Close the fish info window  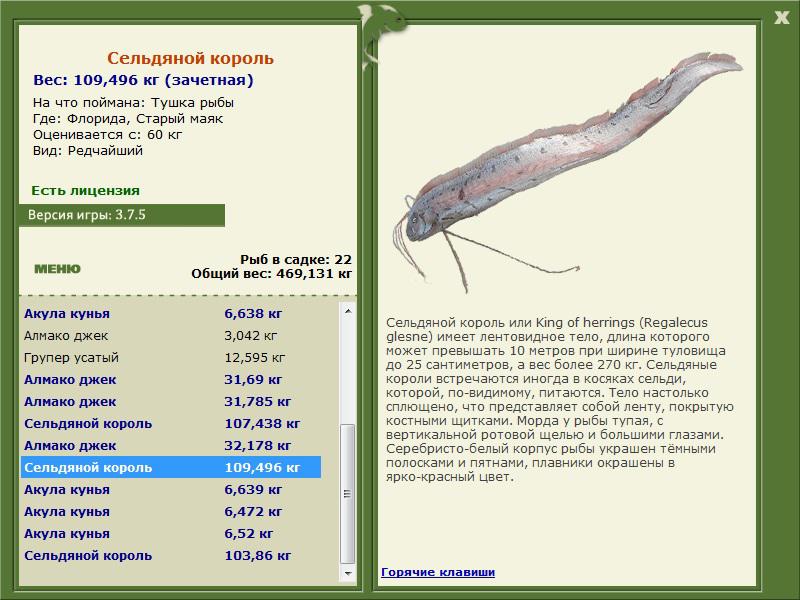click(781, 18)
